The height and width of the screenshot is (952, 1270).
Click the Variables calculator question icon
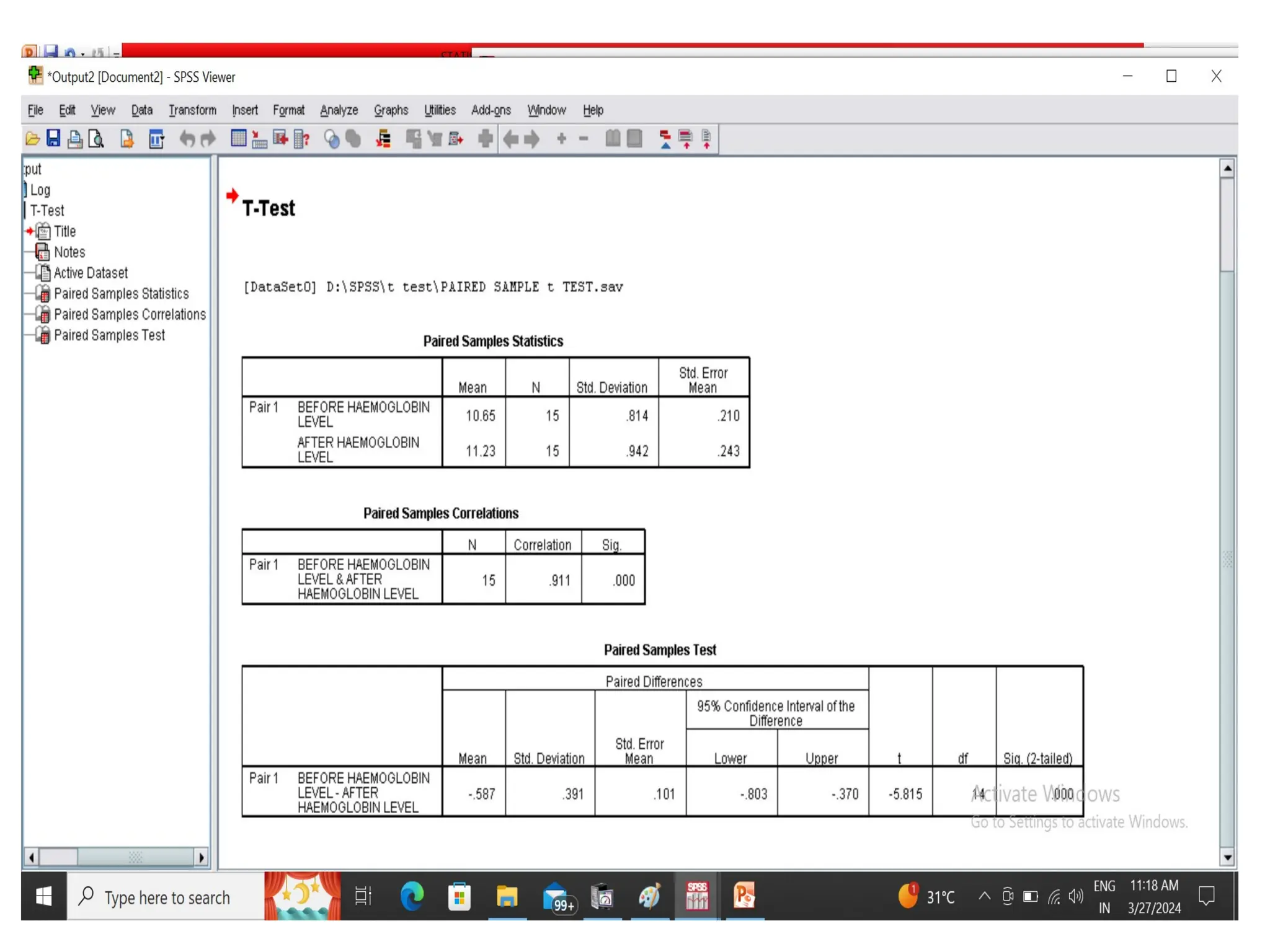[x=302, y=139]
